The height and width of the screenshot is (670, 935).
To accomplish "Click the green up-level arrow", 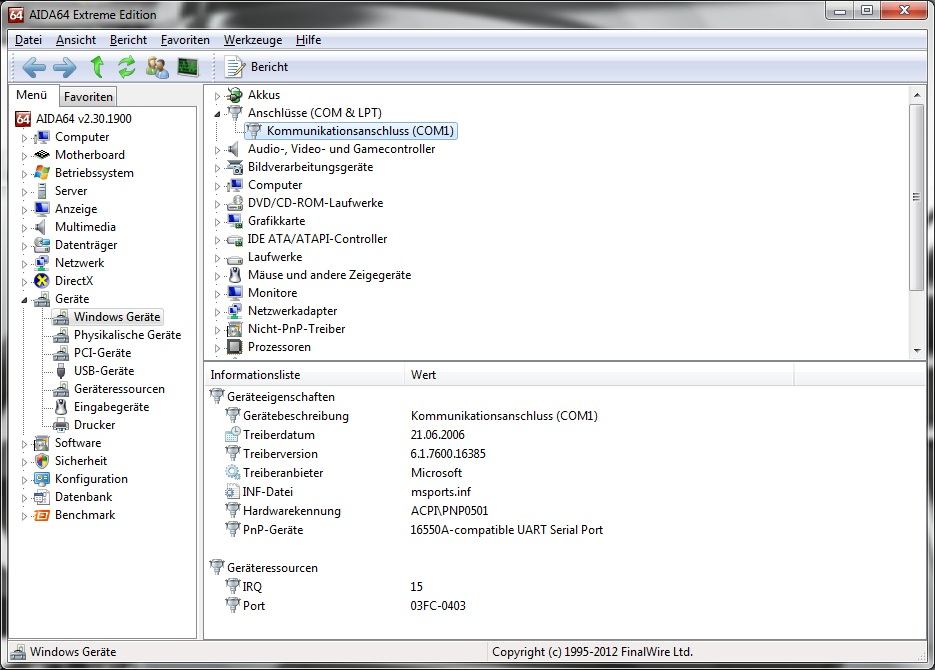I will point(97,67).
